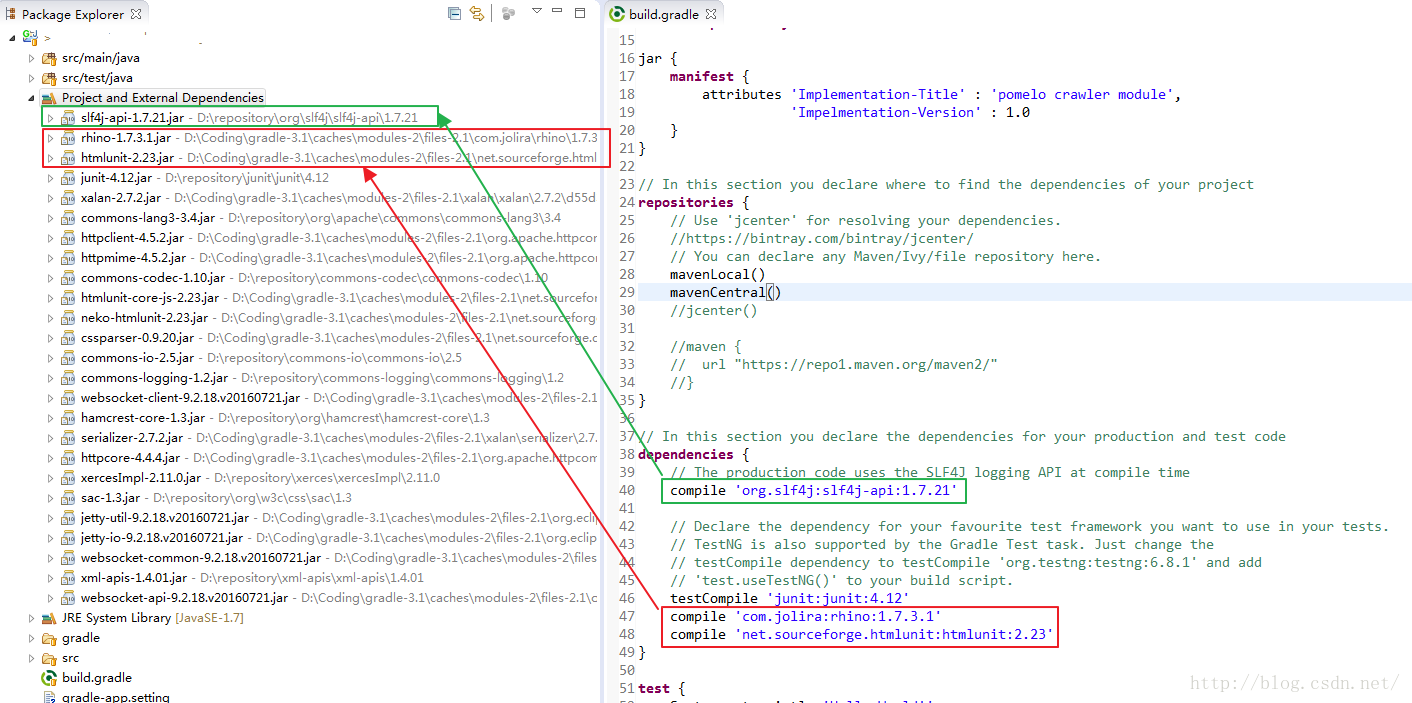Click jar icon of httpcore-4.4.4.jar
This screenshot has width=1412, height=703.
point(68,458)
